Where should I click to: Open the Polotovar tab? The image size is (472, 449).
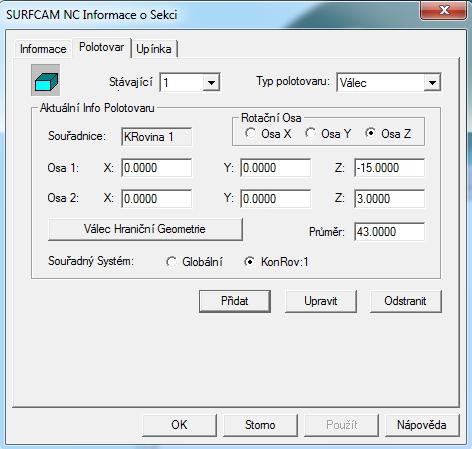click(101, 47)
